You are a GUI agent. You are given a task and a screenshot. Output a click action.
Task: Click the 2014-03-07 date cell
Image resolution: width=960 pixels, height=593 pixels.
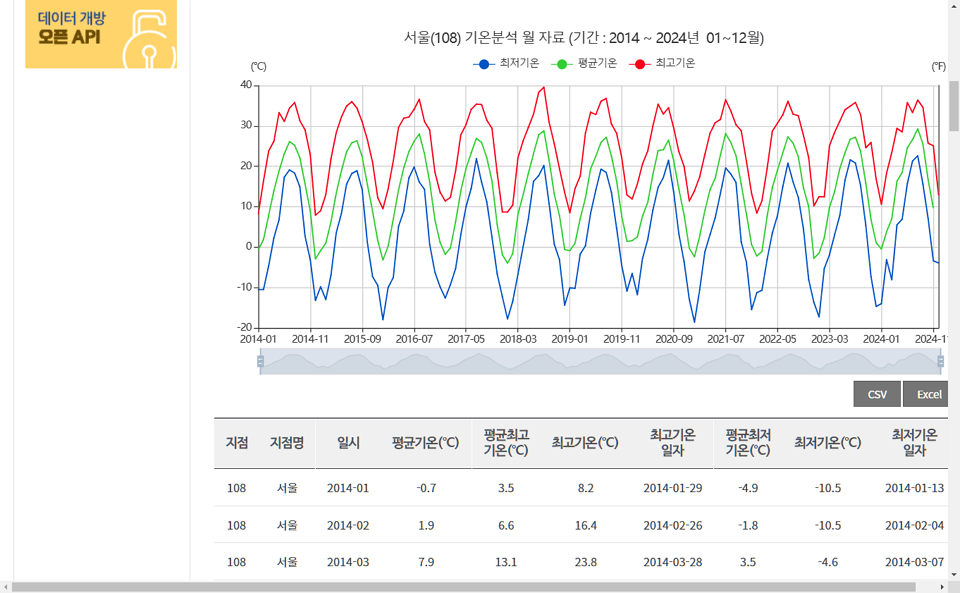(915, 562)
